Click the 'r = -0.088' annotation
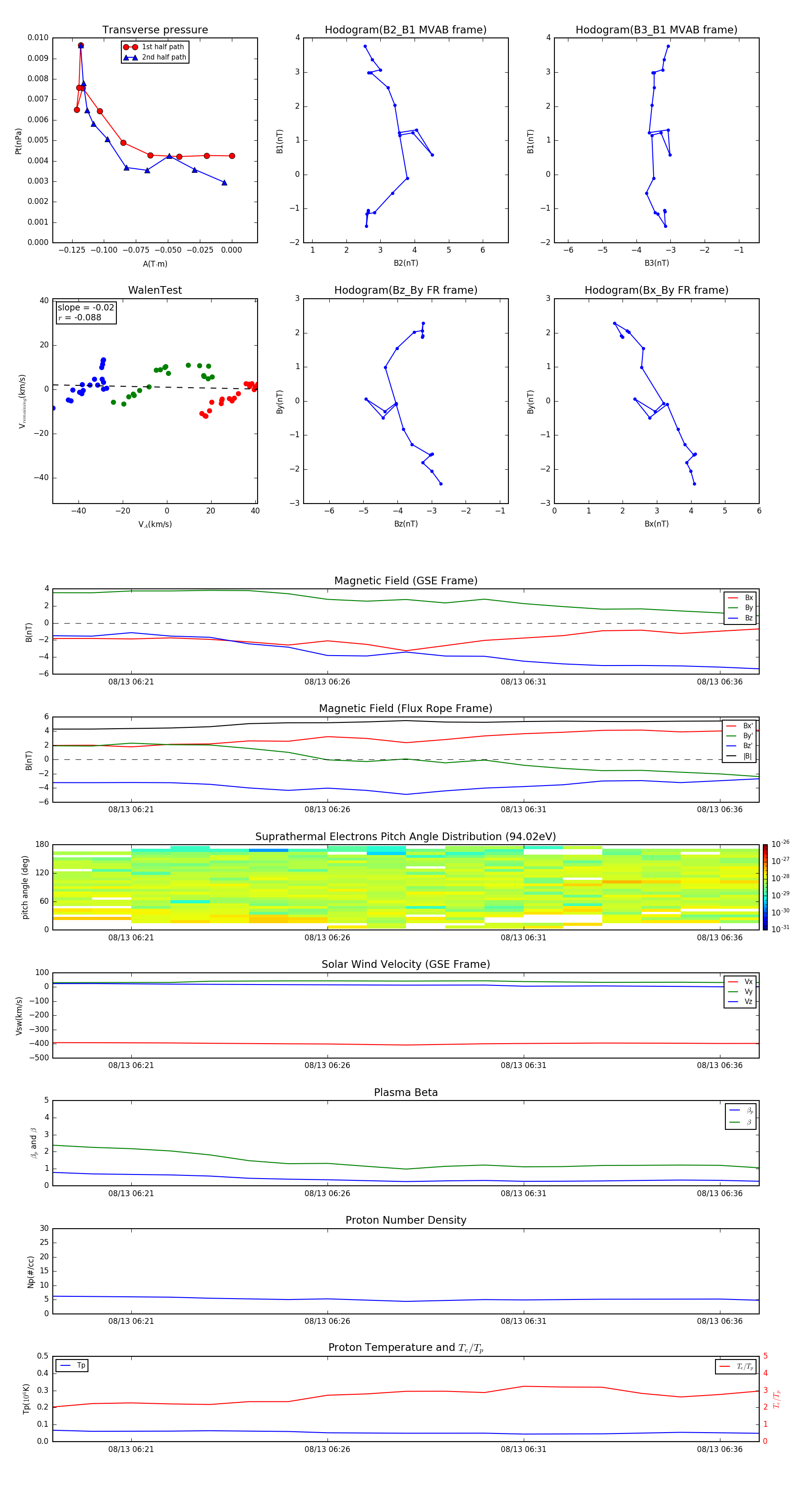 (x=80, y=317)
